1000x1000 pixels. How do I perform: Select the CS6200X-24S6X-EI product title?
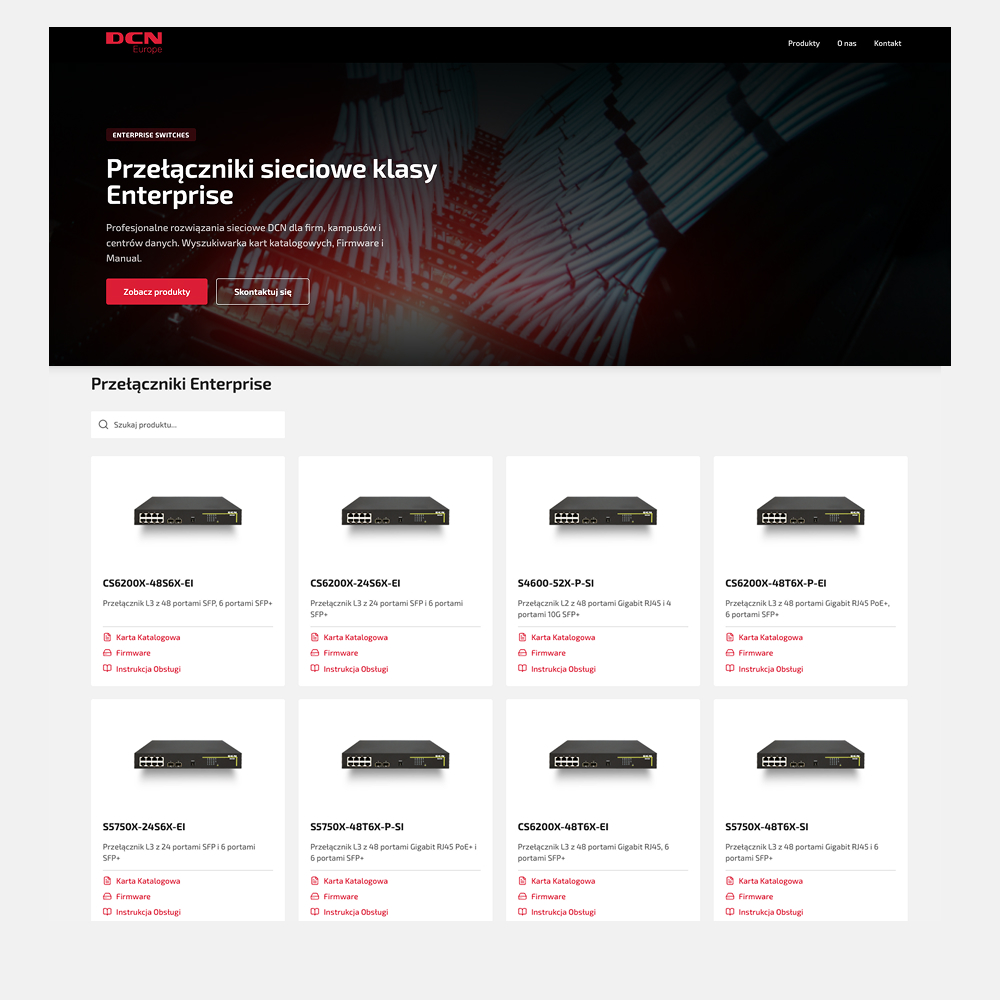[x=355, y=583]
